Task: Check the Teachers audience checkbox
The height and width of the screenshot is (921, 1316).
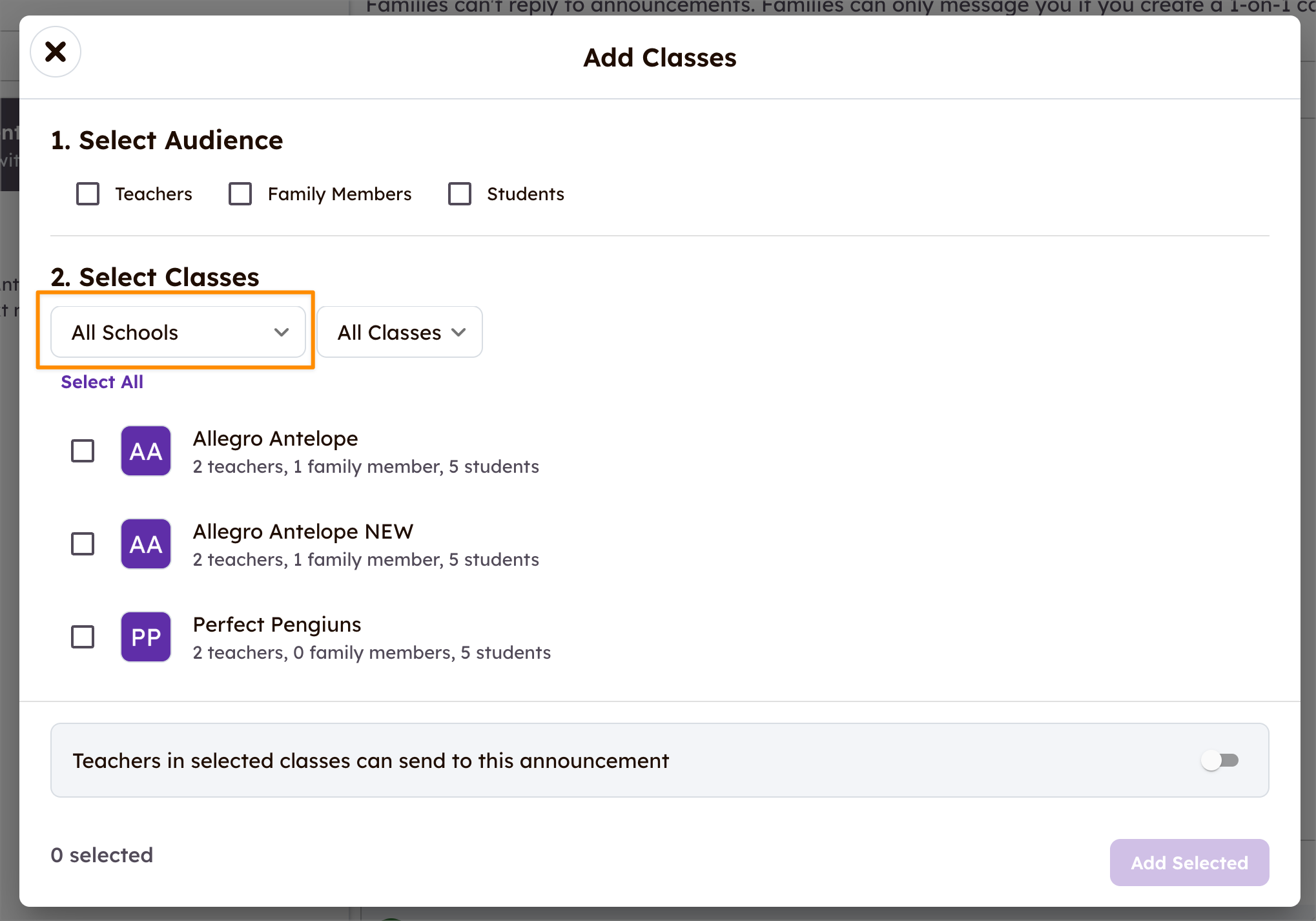Action: [88, 193]
